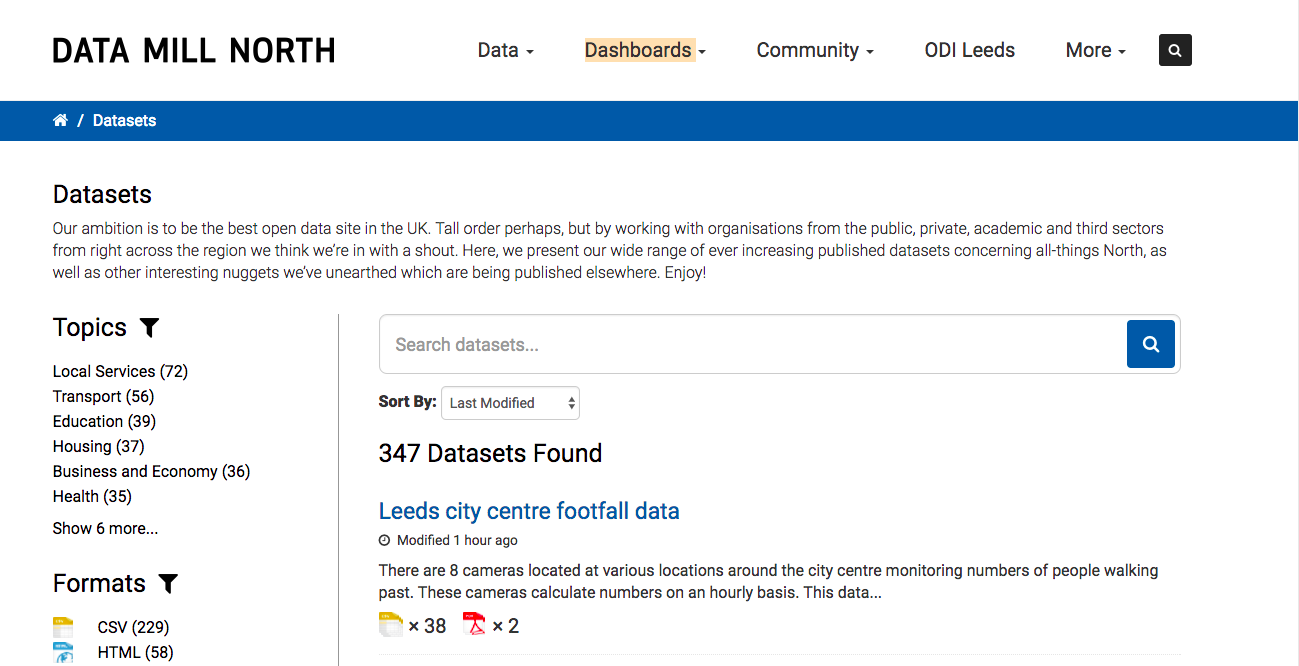Click the yellow CSV icon under footfall dataset
This screenshot has height=666, width=1299.
[x=391, y=625]
